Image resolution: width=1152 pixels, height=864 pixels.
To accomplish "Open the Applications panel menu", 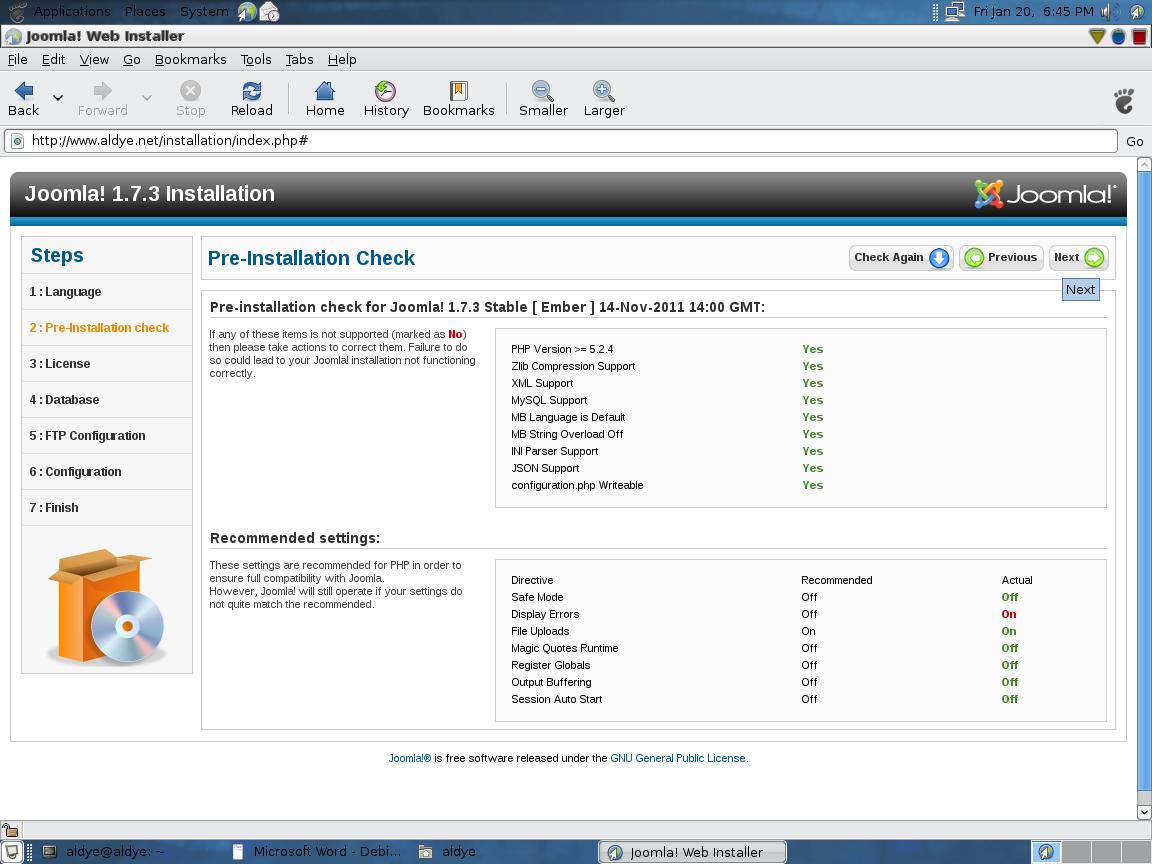I will 72,11.
